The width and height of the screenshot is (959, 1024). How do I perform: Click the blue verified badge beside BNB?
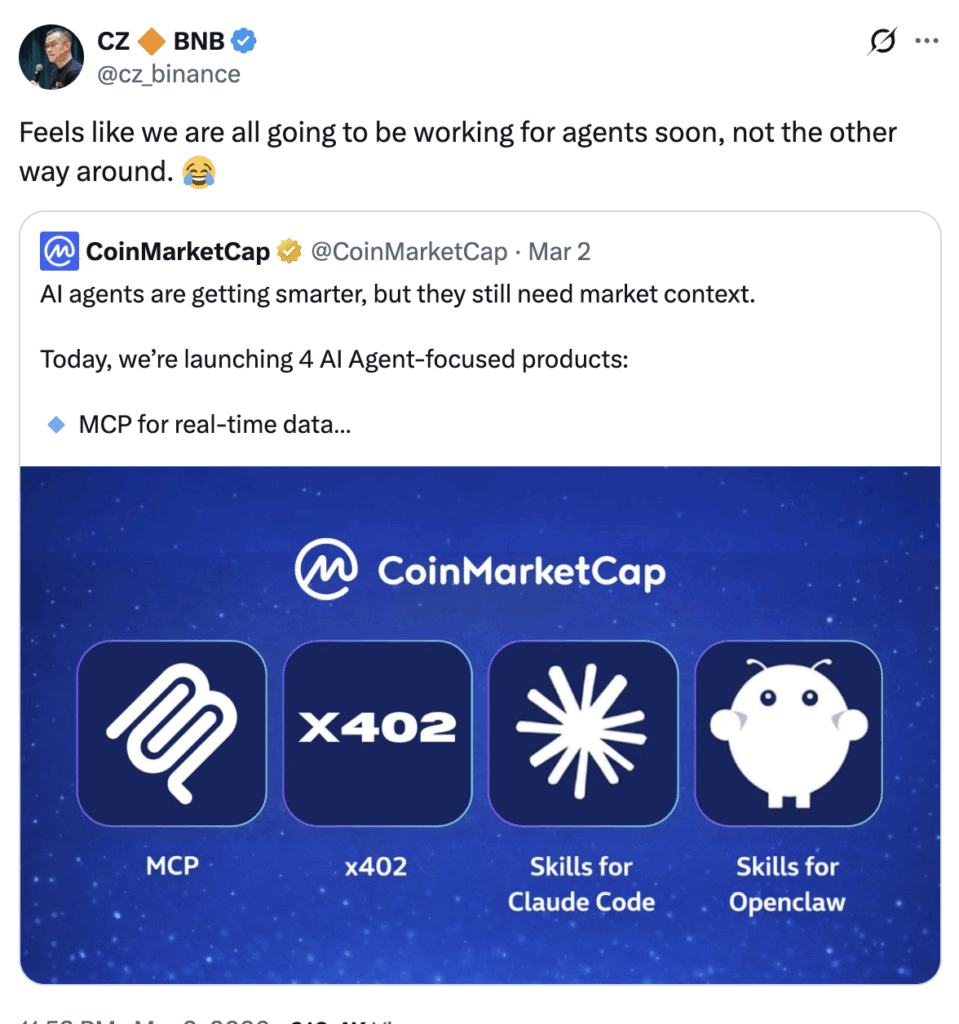(244, 41)
